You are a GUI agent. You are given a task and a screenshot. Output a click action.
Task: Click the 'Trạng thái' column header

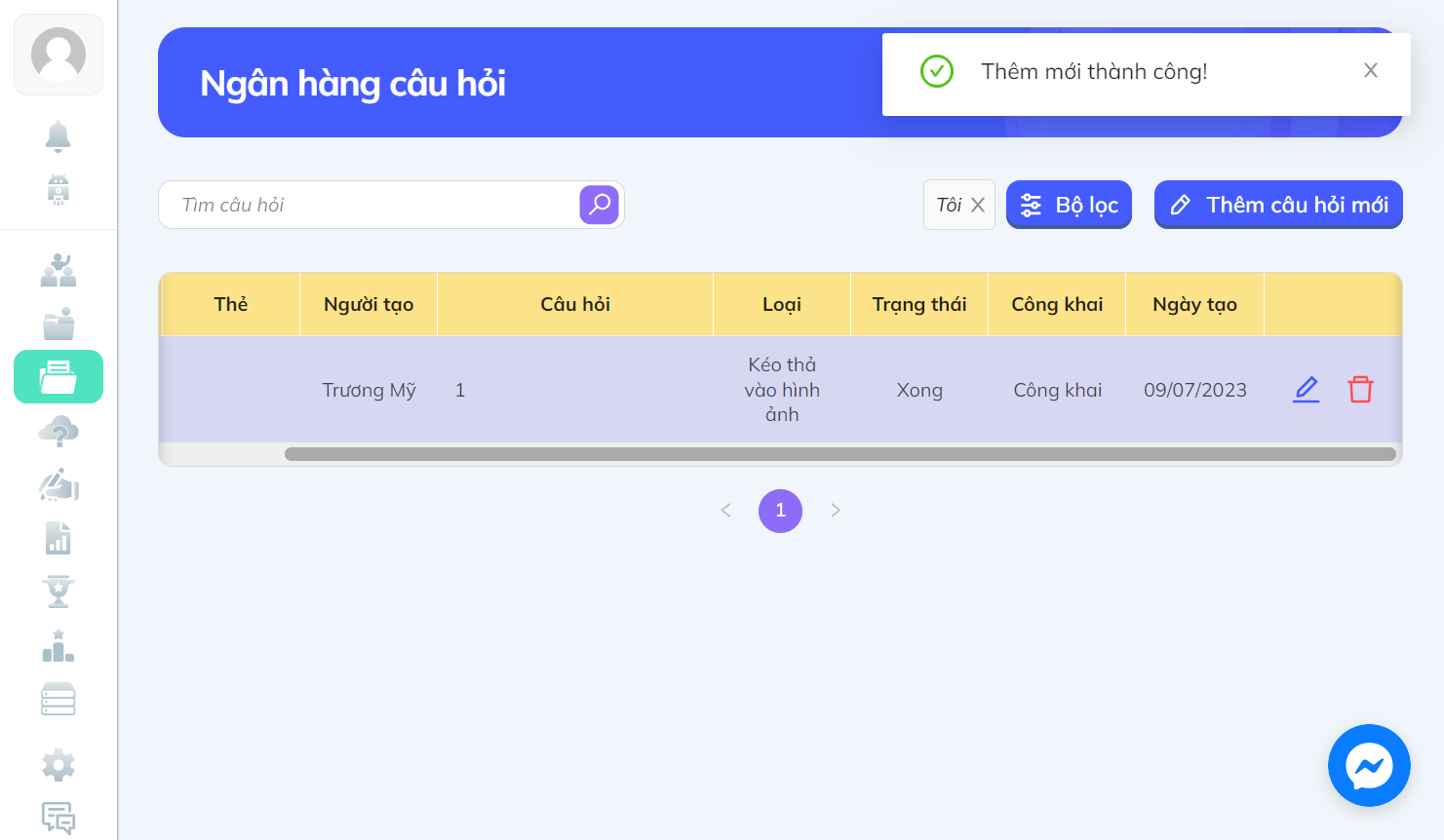point(919,304)
